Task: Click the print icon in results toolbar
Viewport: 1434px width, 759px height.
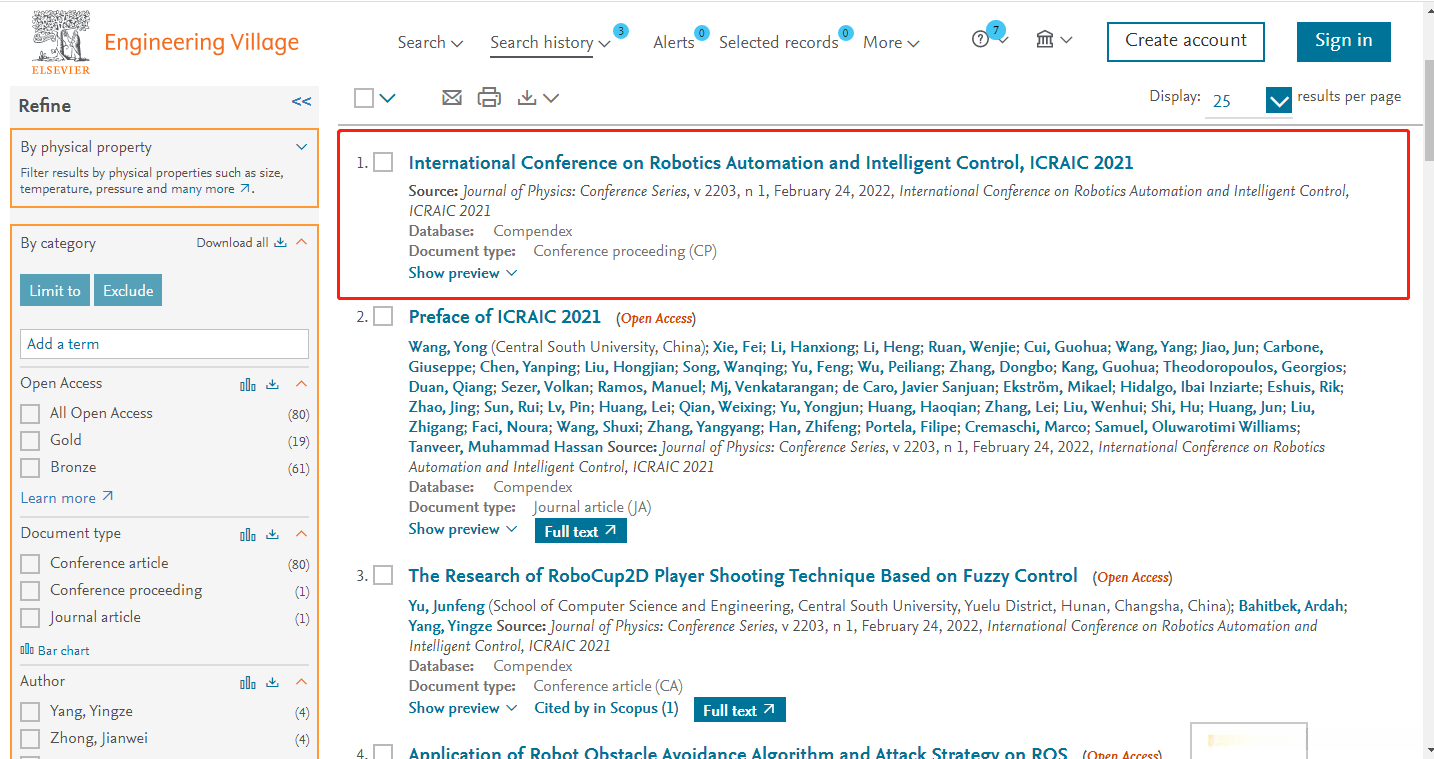Action: [489, 97]
